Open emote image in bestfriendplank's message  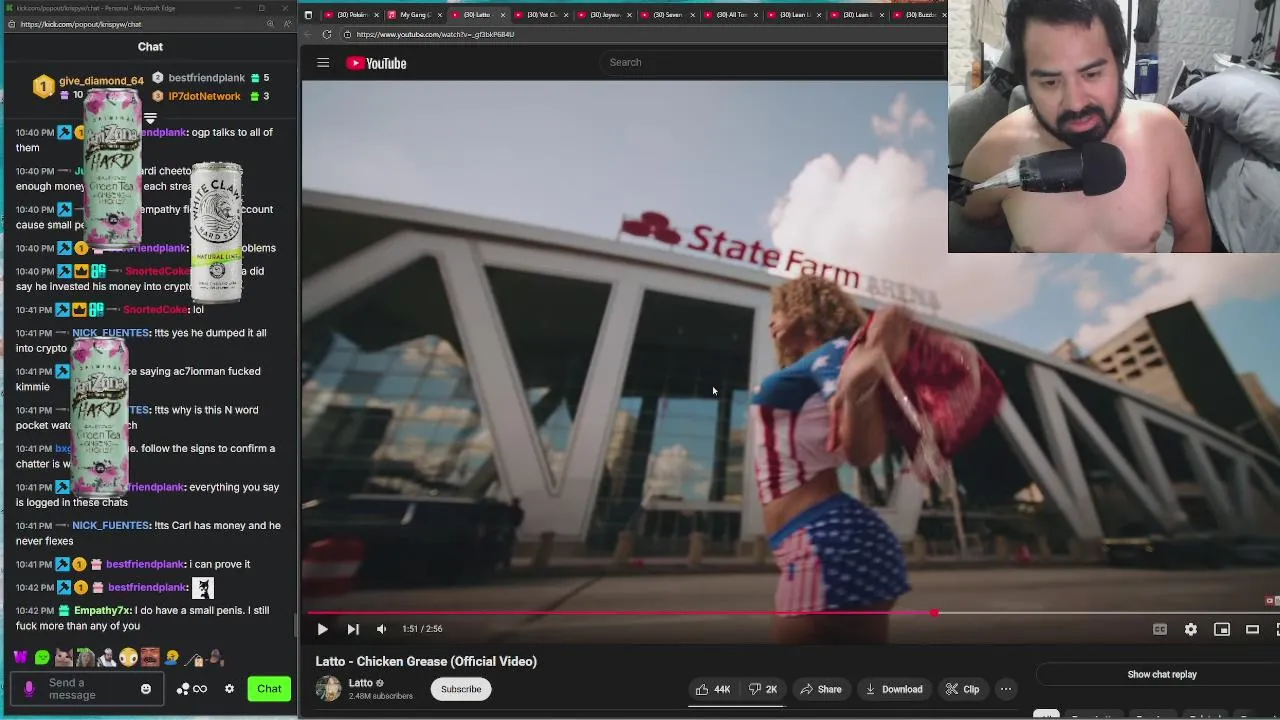click(203, 588)
